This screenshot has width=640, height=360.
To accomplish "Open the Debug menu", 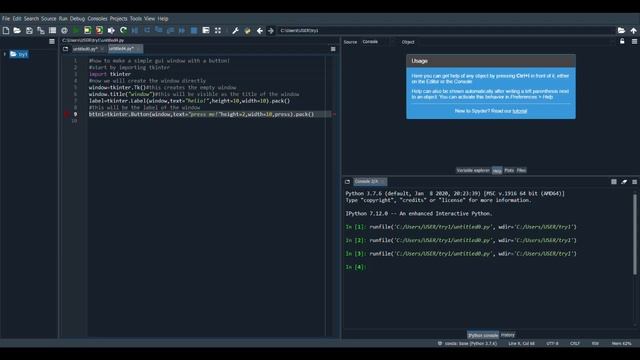I will point(77,19).
